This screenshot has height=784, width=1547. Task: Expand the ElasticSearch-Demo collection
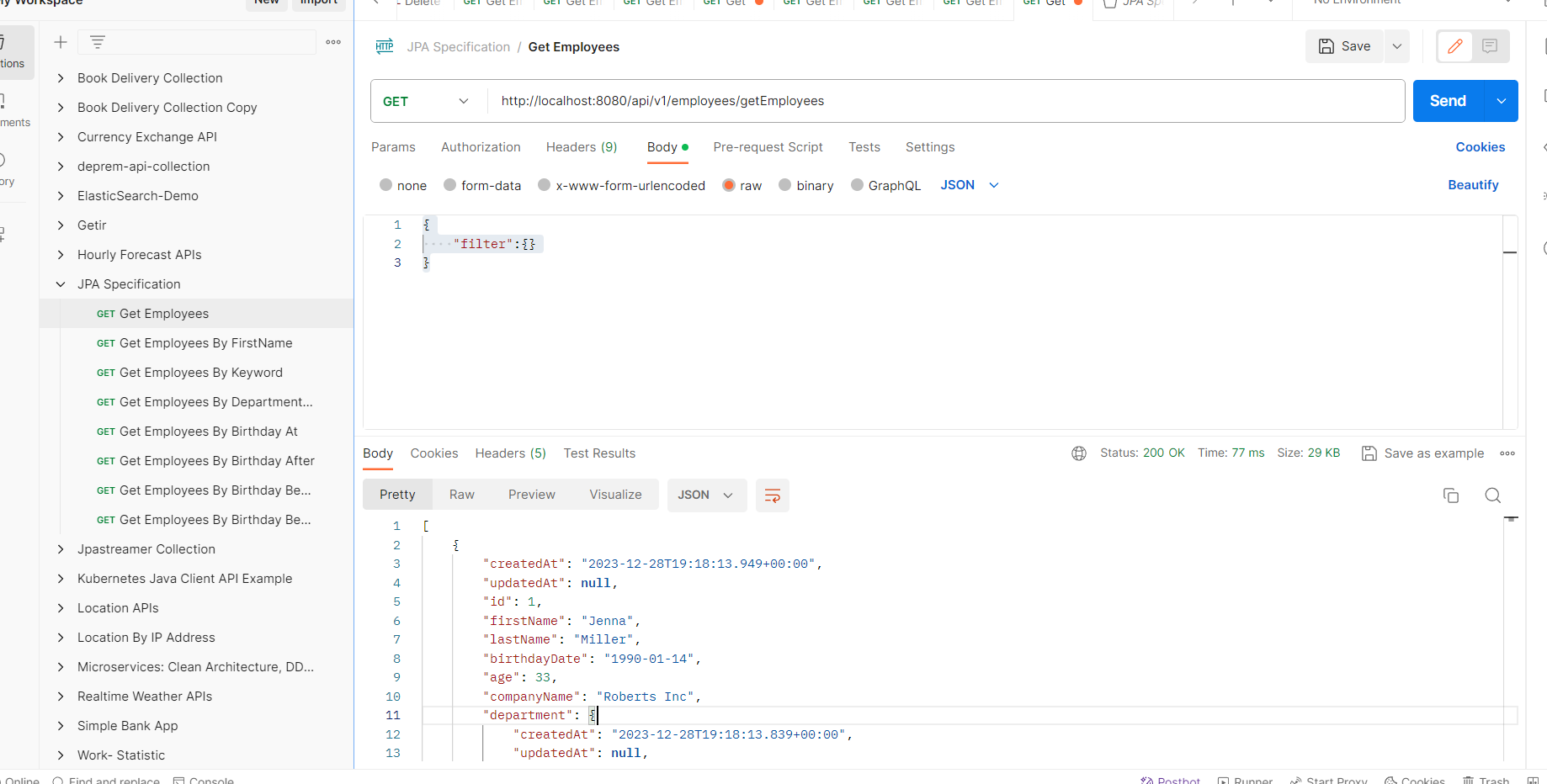pyautogui.click(x=61, y=196)
